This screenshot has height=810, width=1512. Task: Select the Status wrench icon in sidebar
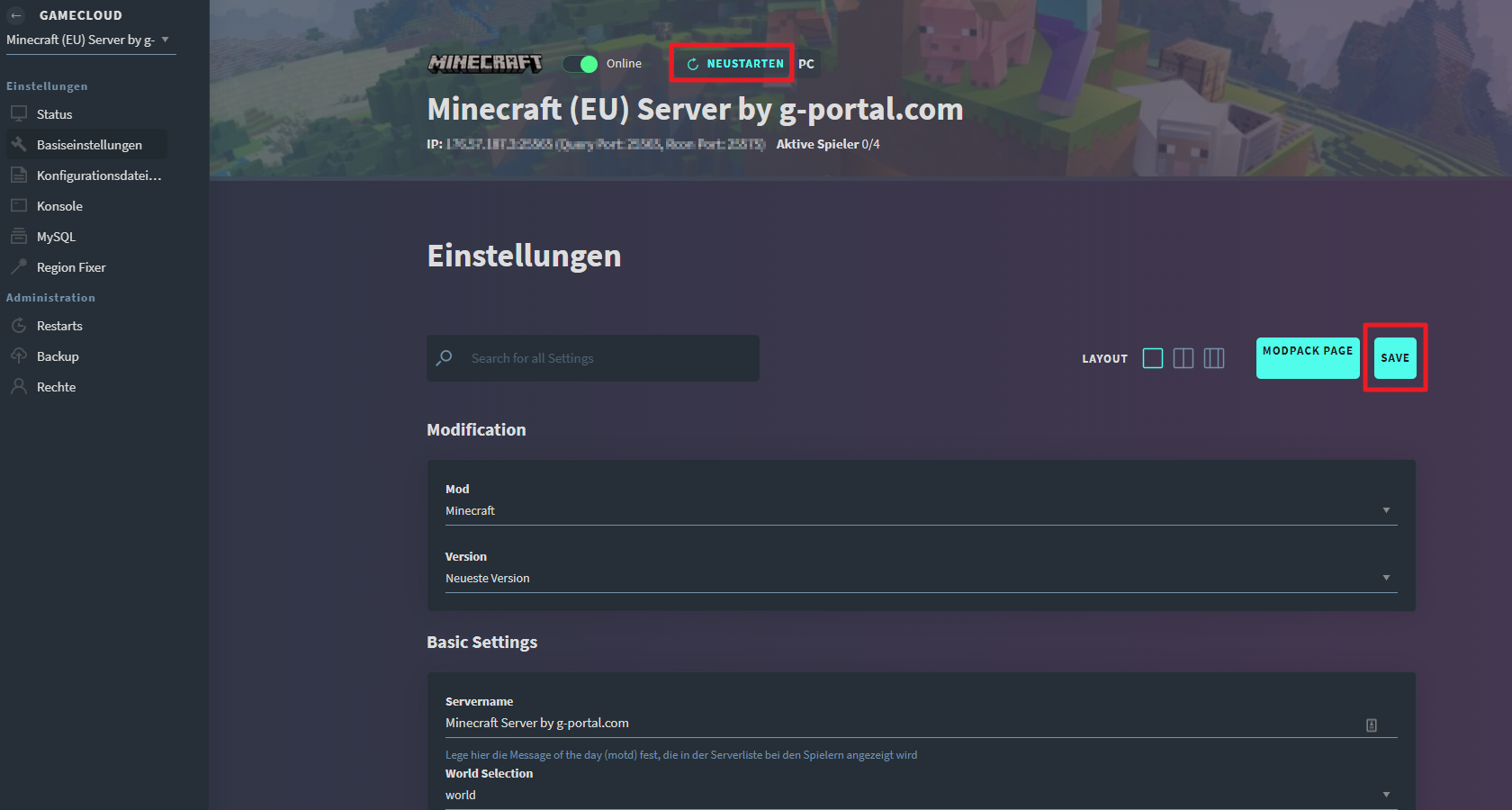(20, 113)
